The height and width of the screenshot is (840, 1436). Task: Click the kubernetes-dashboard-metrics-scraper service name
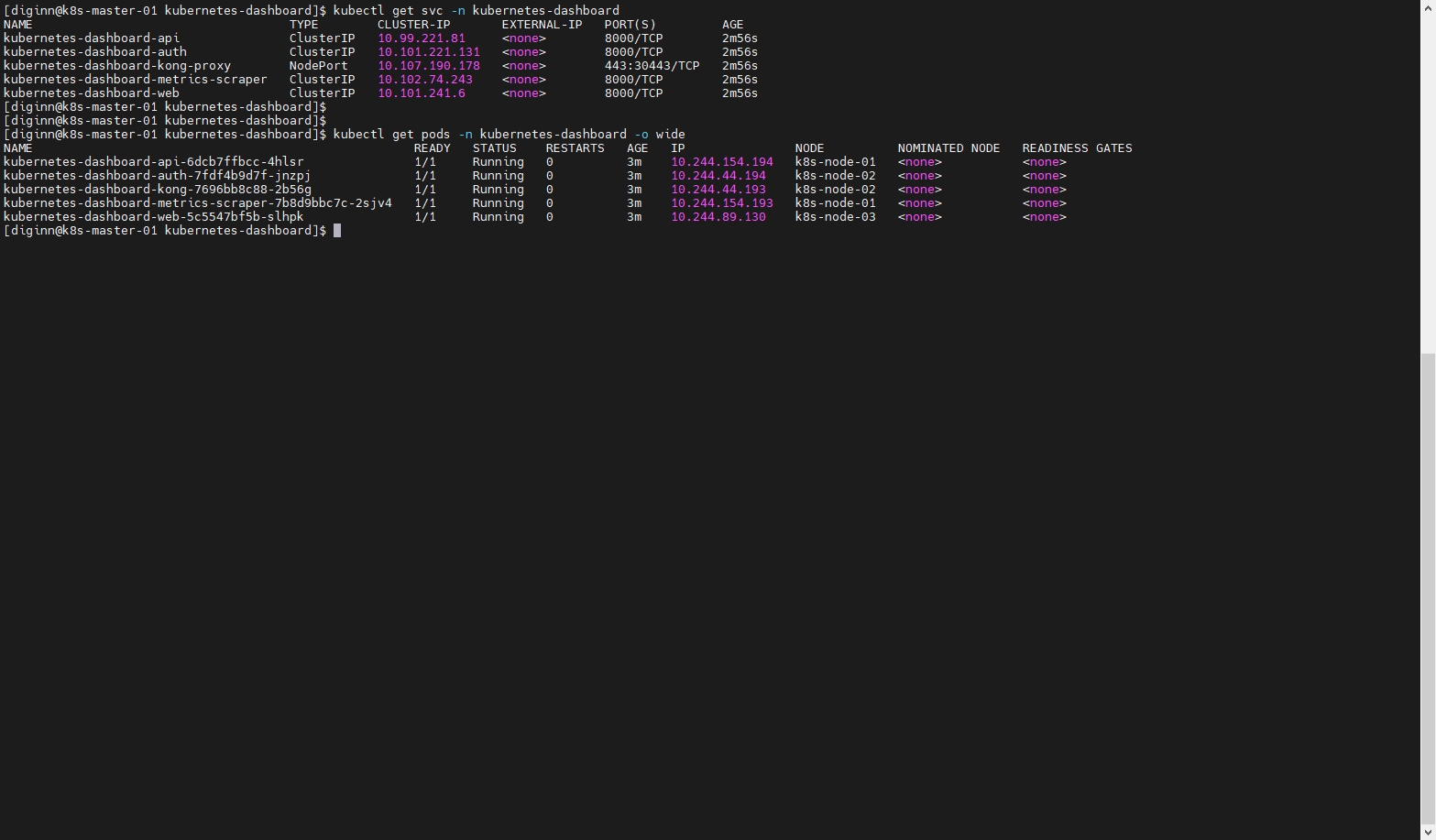[135, 80]
